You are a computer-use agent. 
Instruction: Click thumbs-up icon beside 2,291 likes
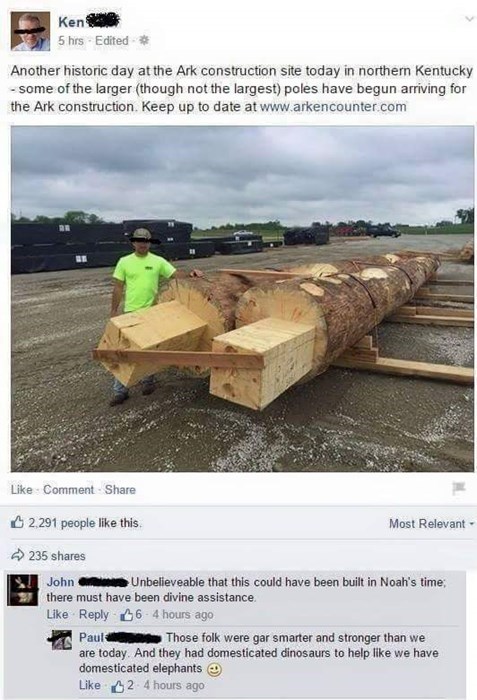[x=17, y=522]
